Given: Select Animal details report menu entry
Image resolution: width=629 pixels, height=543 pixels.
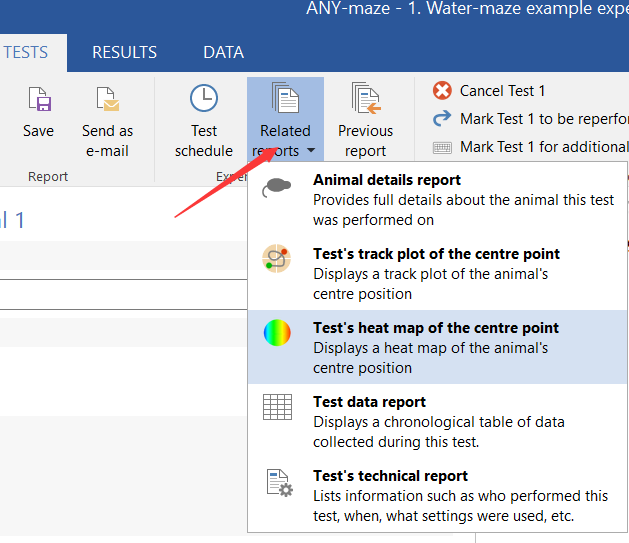Looking at the screenshot, I should pos(387,180).
